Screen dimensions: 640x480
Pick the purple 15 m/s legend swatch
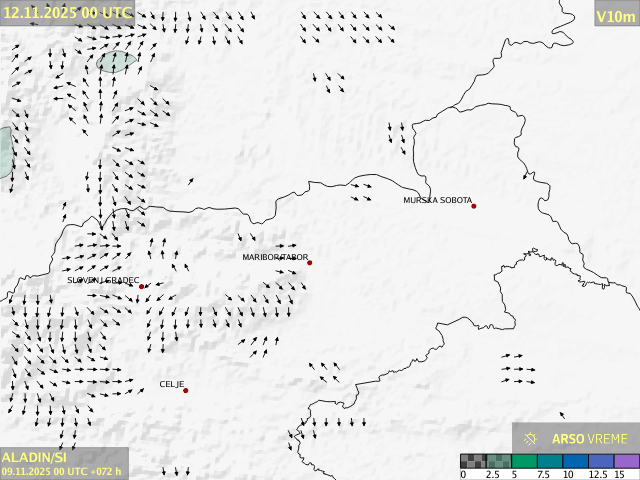(x=626, y=461)
